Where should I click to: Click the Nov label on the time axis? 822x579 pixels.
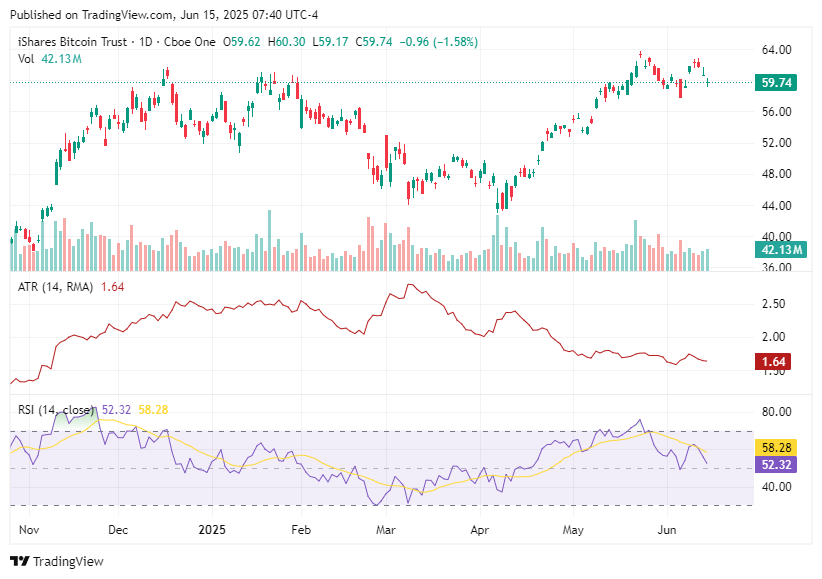pyautogui.click(x=29, y=530)
